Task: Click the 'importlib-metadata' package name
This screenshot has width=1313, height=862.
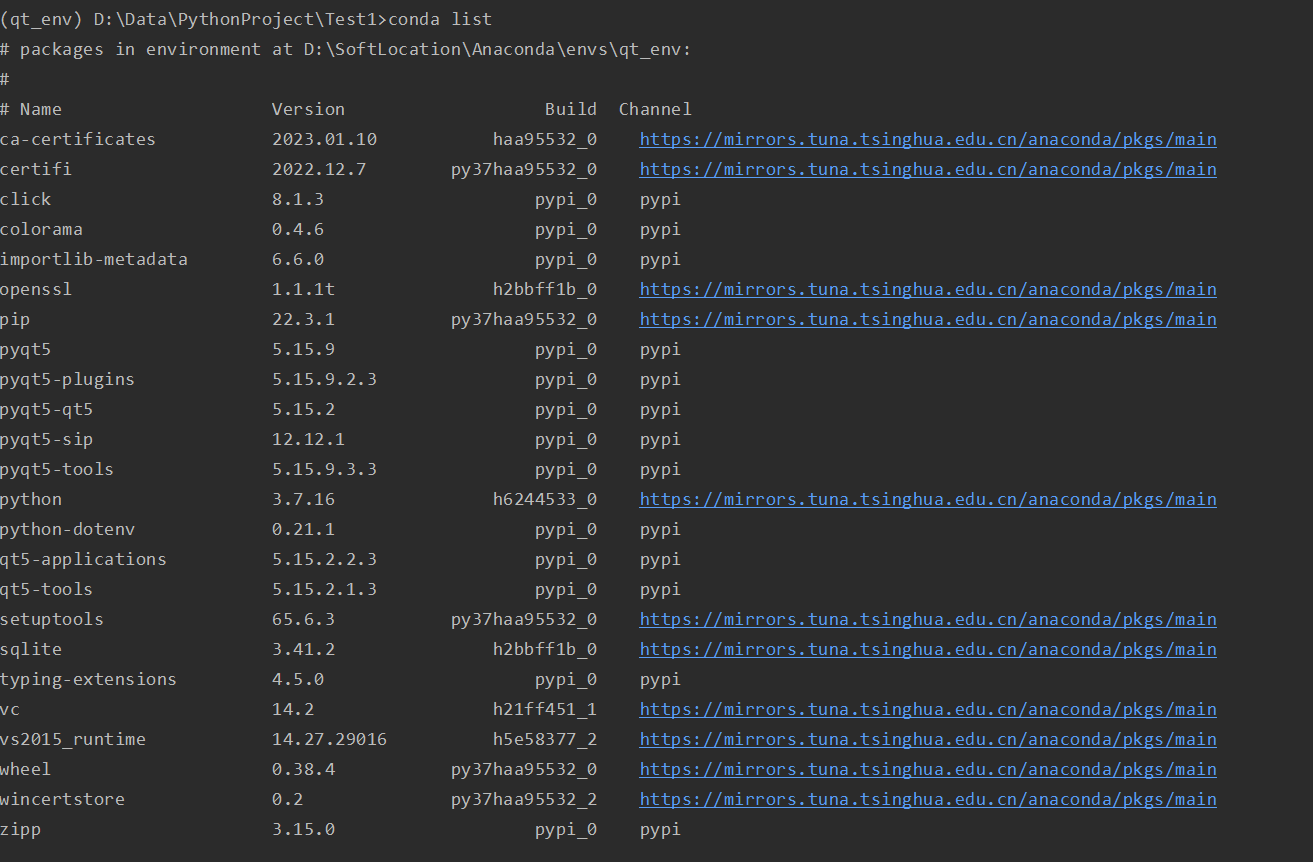Action: click(94, 259)
